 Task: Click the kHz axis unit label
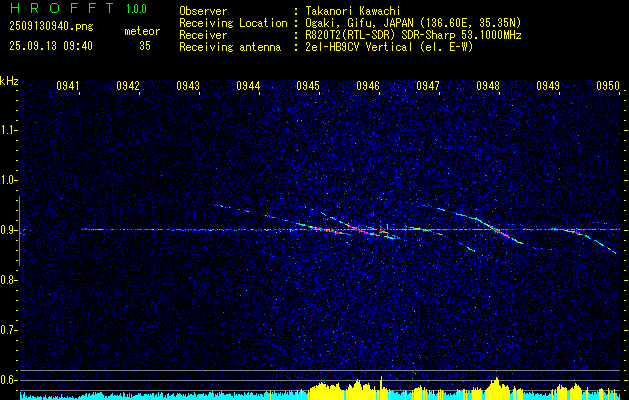coord(9,81)
